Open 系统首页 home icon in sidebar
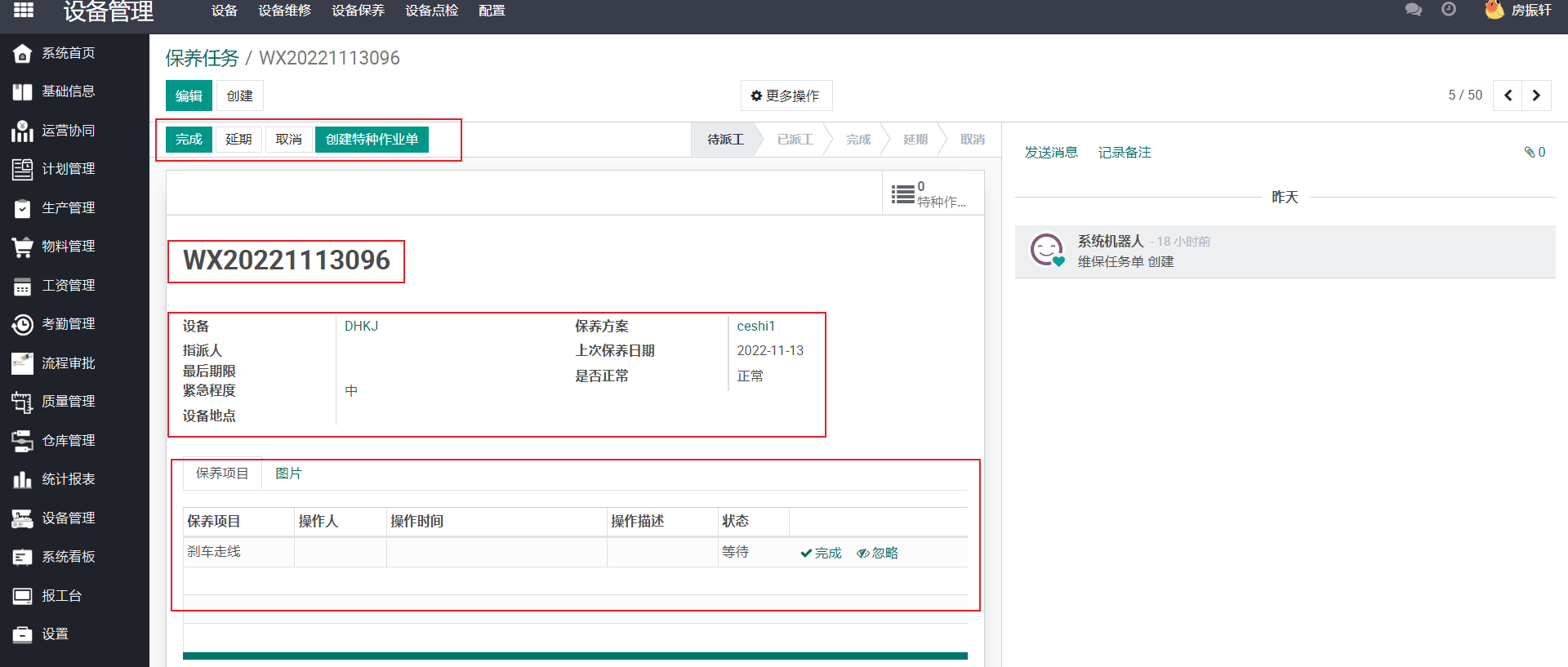The width and height of the screenshot is (1568, 667). [x=23, y=54]
